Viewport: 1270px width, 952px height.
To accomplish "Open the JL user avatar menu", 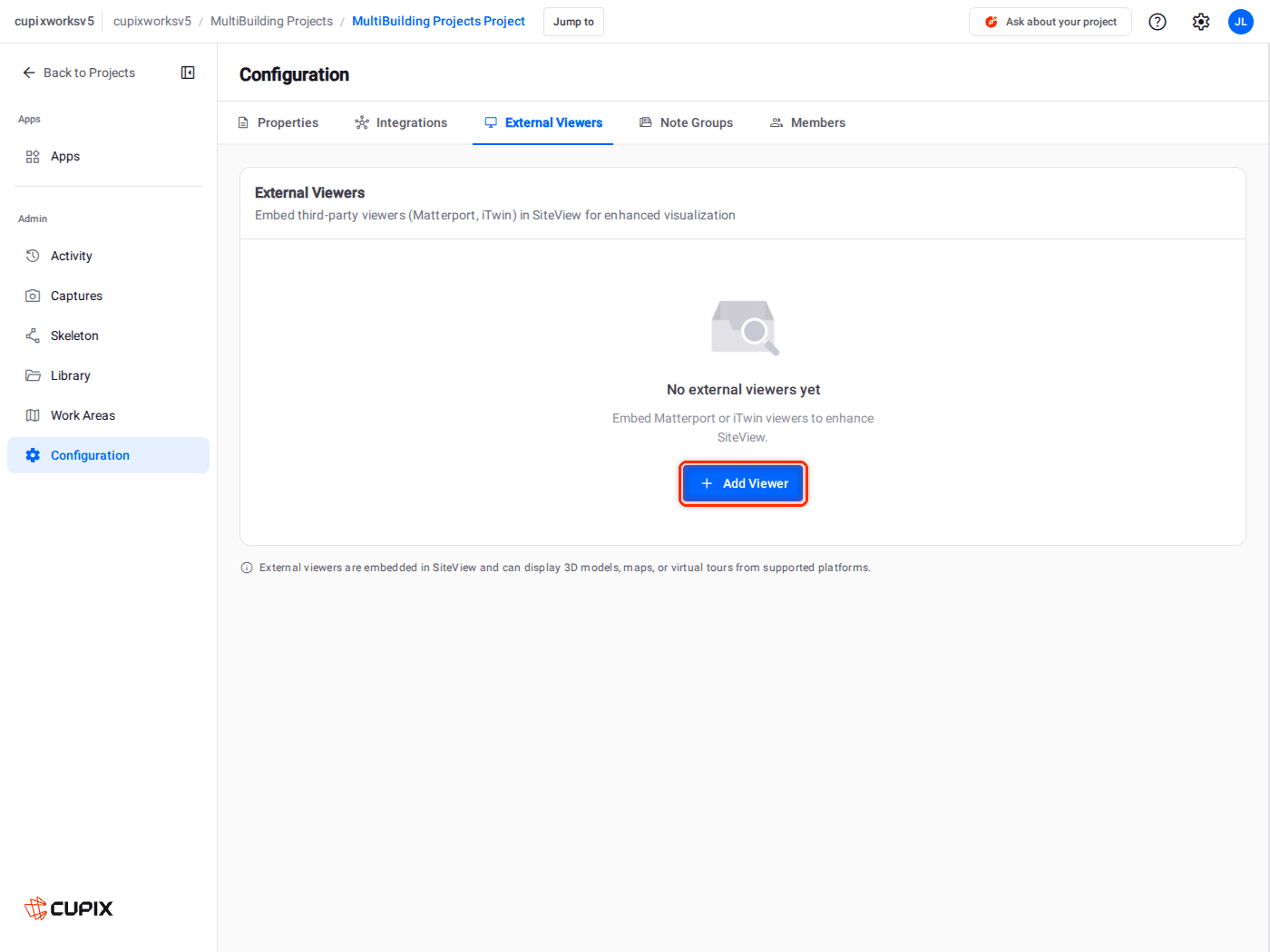I will [1241, 22].
